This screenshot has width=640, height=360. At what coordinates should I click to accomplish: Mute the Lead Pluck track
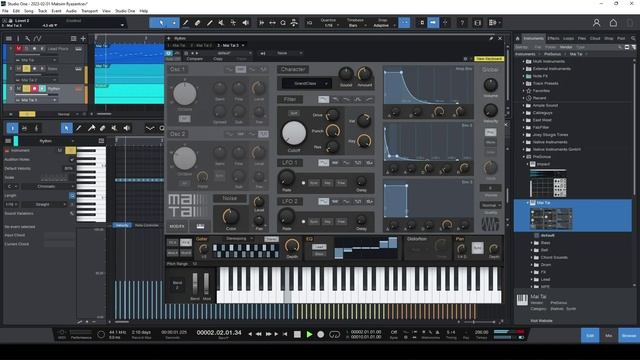[x=18, y=49]
